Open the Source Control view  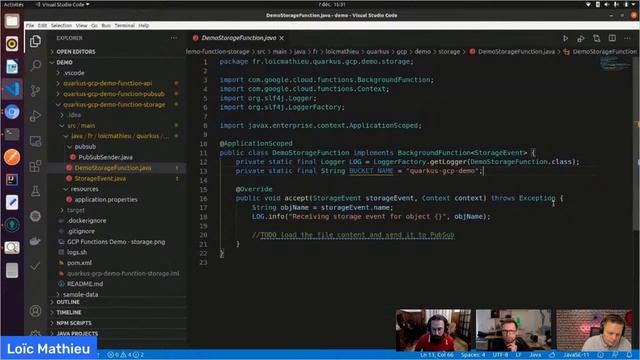[x=36, y=90]
